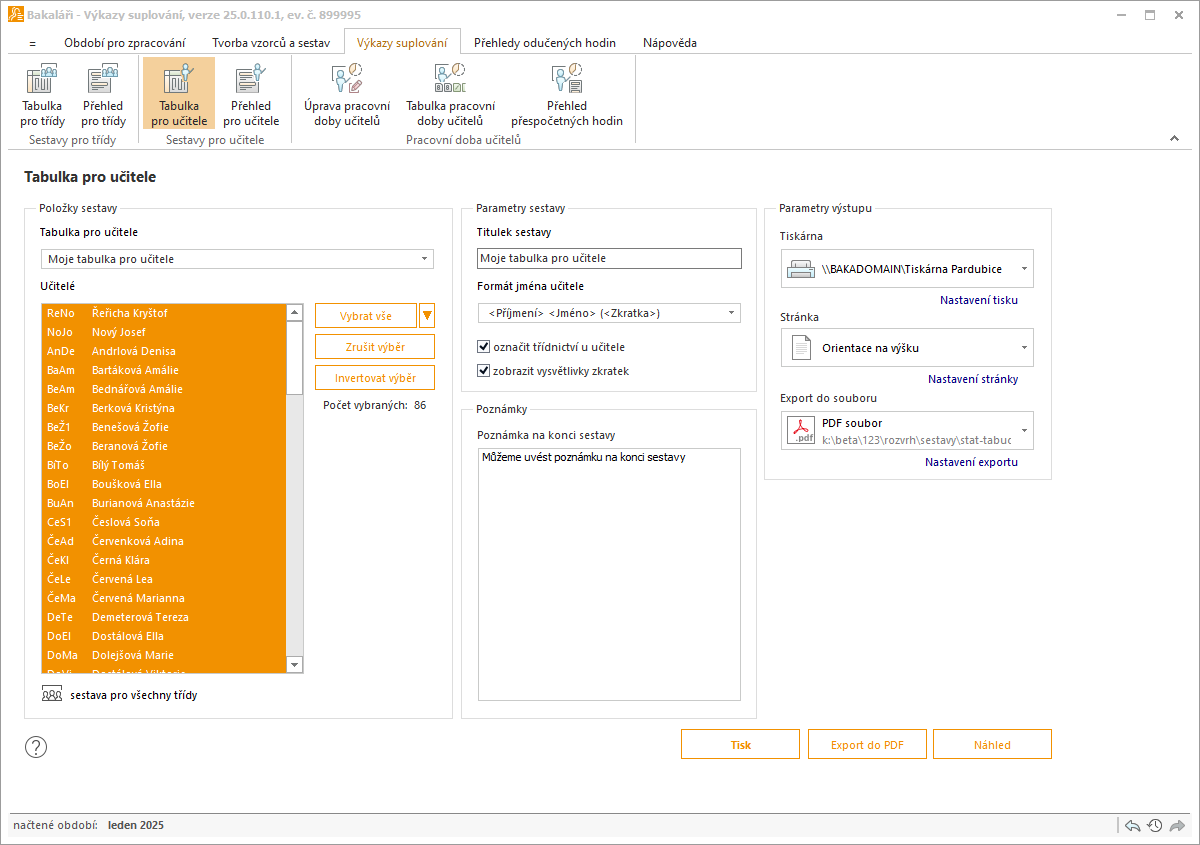Click sestava pro všechny třídy icon

point(52,694)
